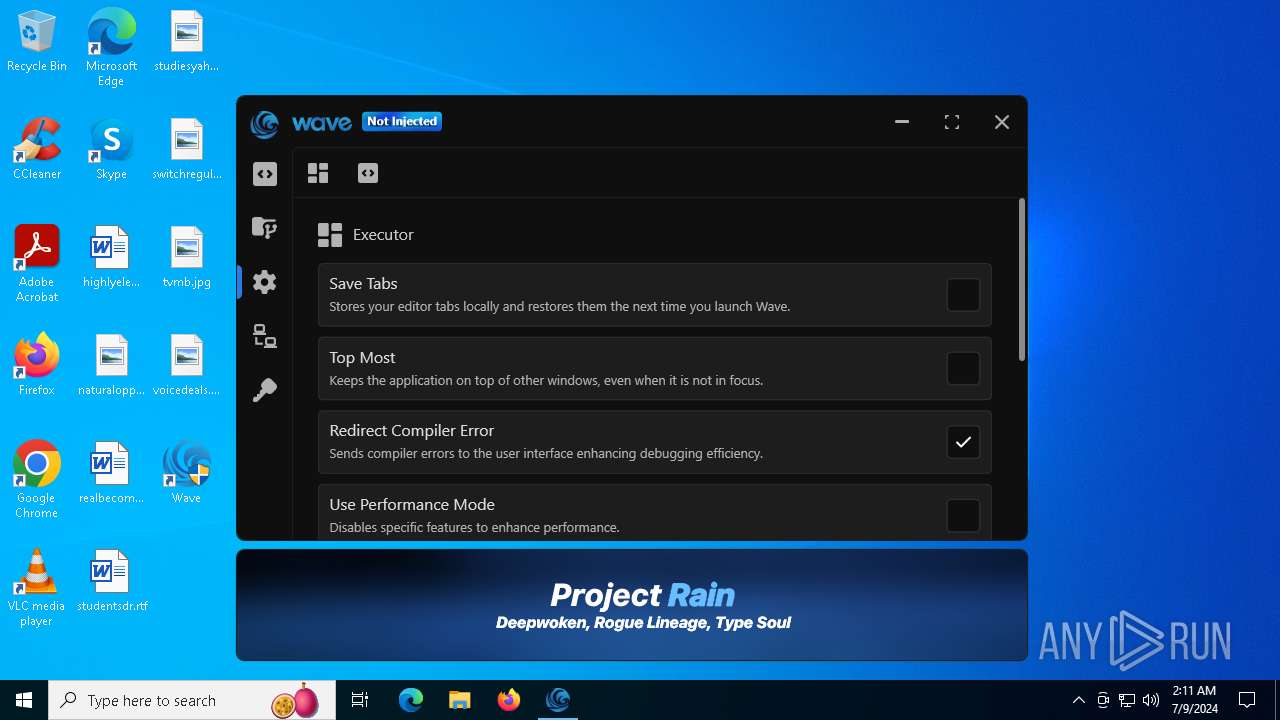This screenshot has width=1280, height=720.
Task: Select the Wave desktop shortcut
Action: (x=186, y=473)
